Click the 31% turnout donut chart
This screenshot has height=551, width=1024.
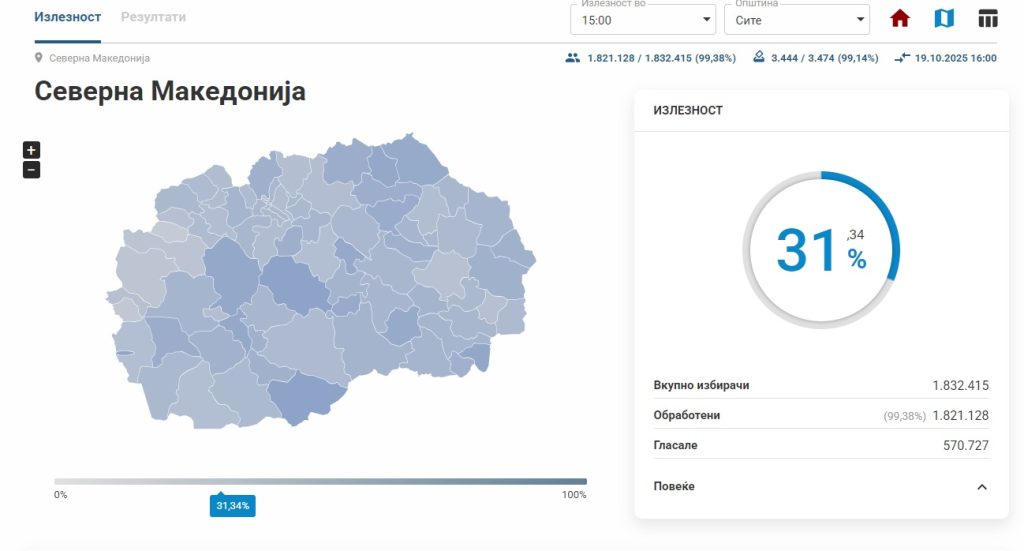pyautogui.click(x=821, y=250)
